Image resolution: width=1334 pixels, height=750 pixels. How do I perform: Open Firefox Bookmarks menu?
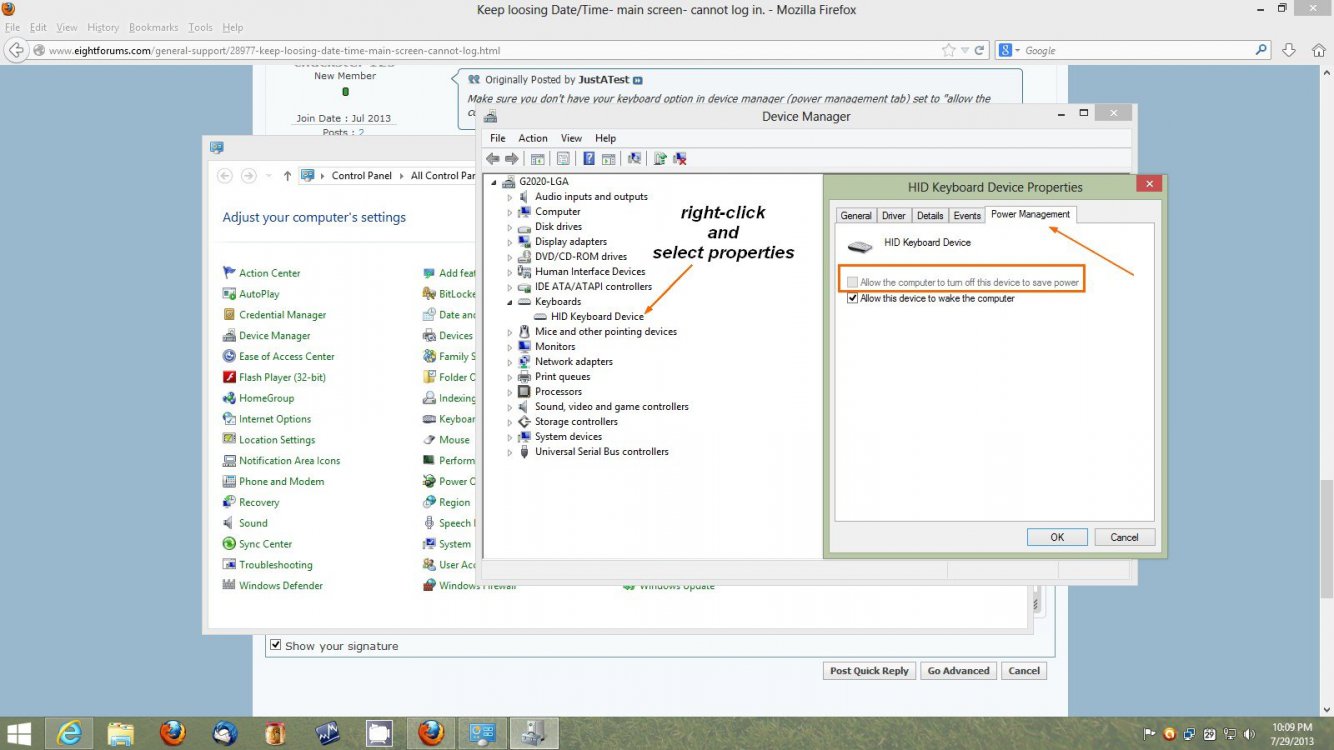(154, 27)
